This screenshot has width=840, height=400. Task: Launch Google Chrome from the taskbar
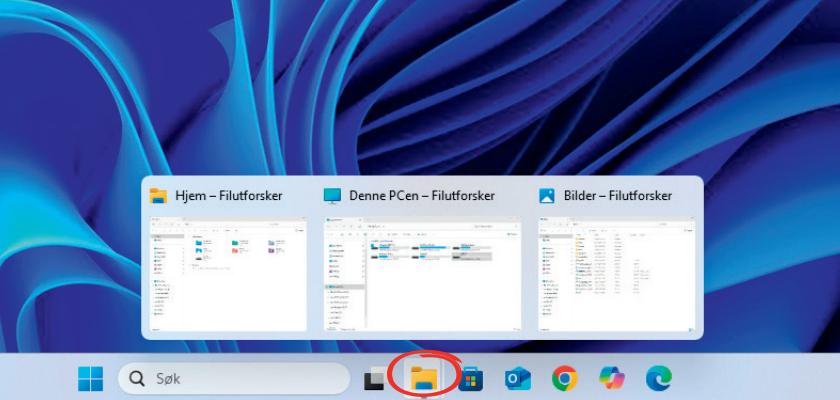[x=564, y=379]
